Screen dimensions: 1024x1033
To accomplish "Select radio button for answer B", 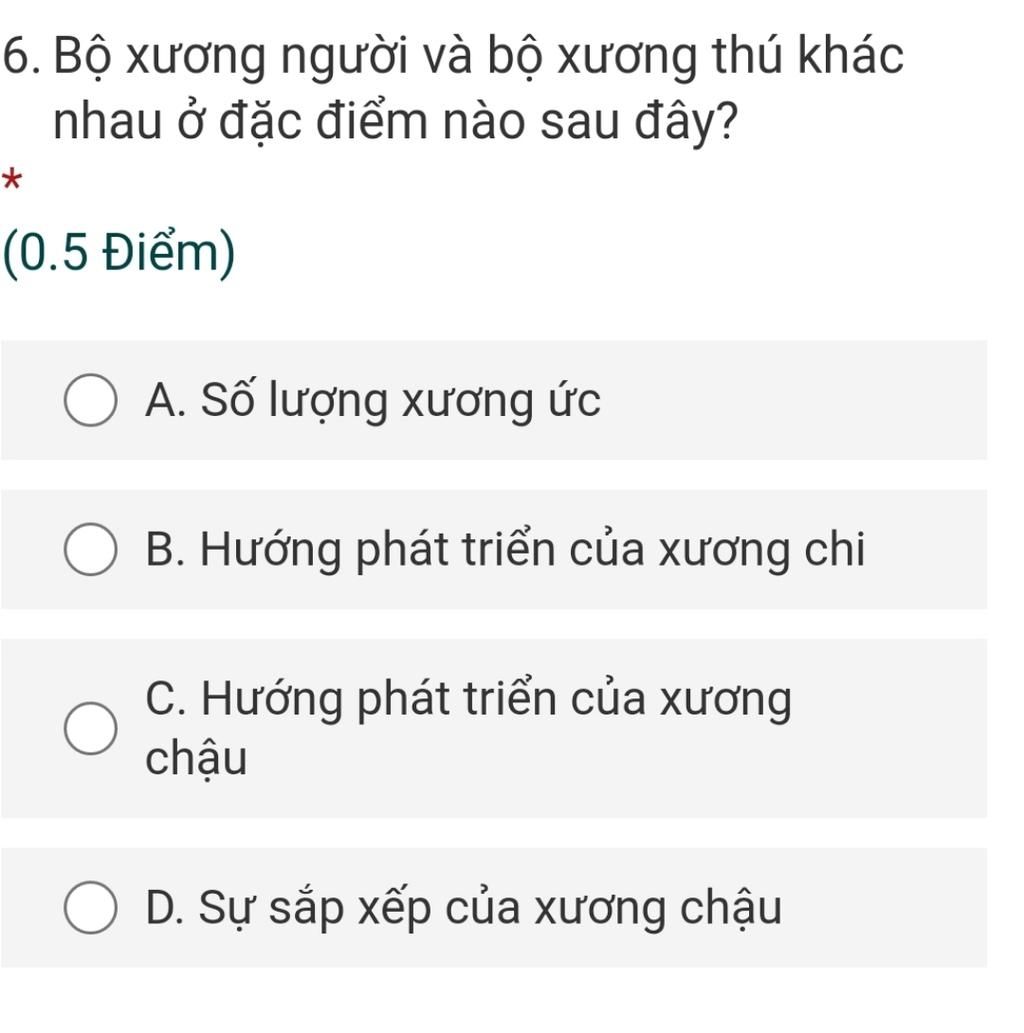I will (90, 549).
